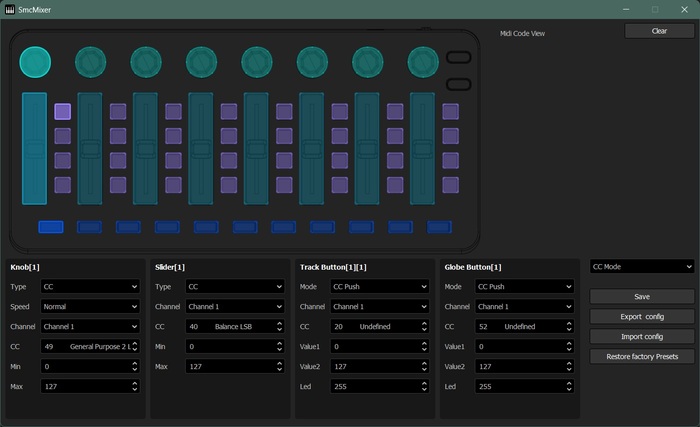Select the first large knob on the mixer
Screen dimensions: 700x427
(35, 62)
